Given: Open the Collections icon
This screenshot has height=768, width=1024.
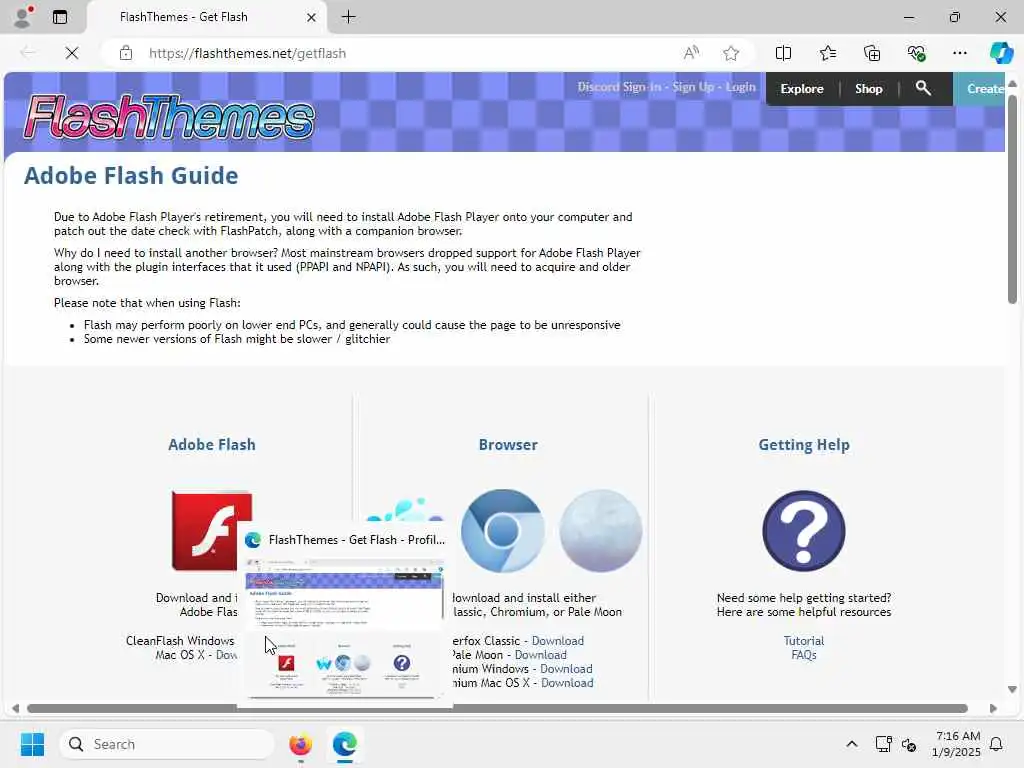Looking at the screenshot, I should (x=872, y=53).
